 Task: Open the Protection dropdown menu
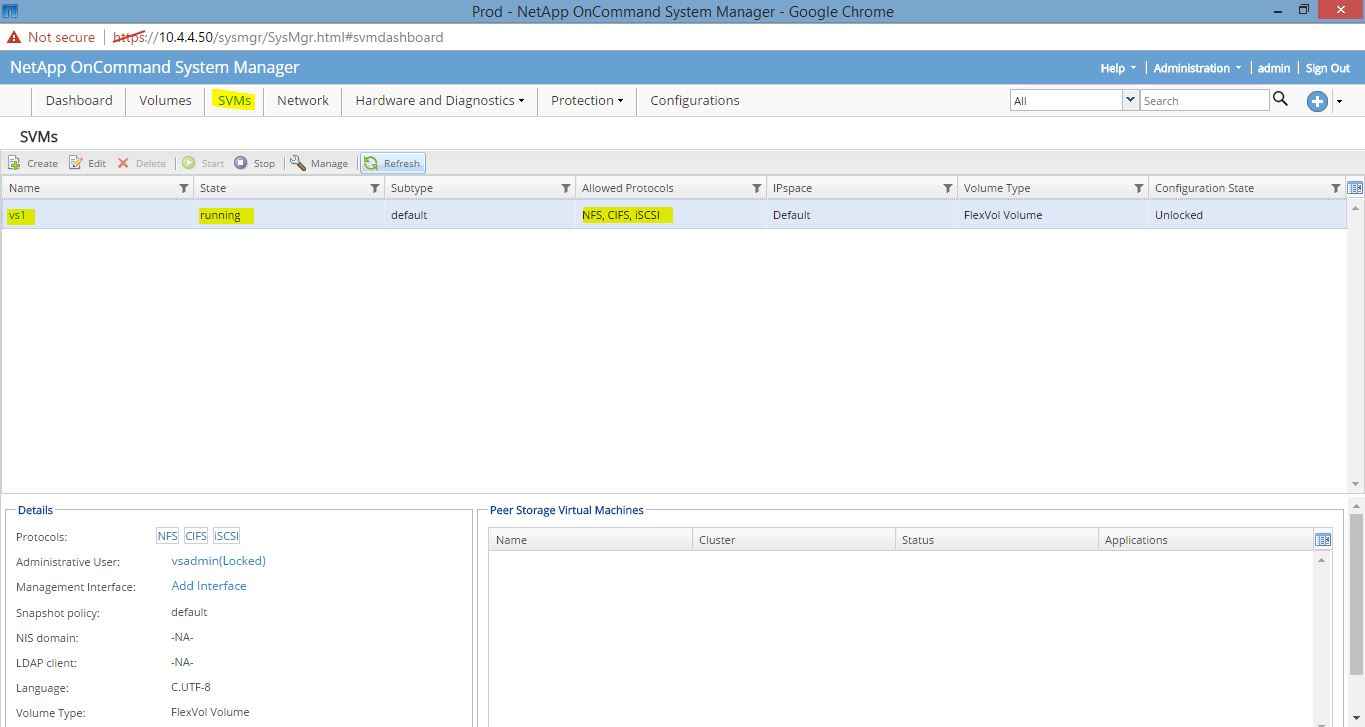(587, 100)
